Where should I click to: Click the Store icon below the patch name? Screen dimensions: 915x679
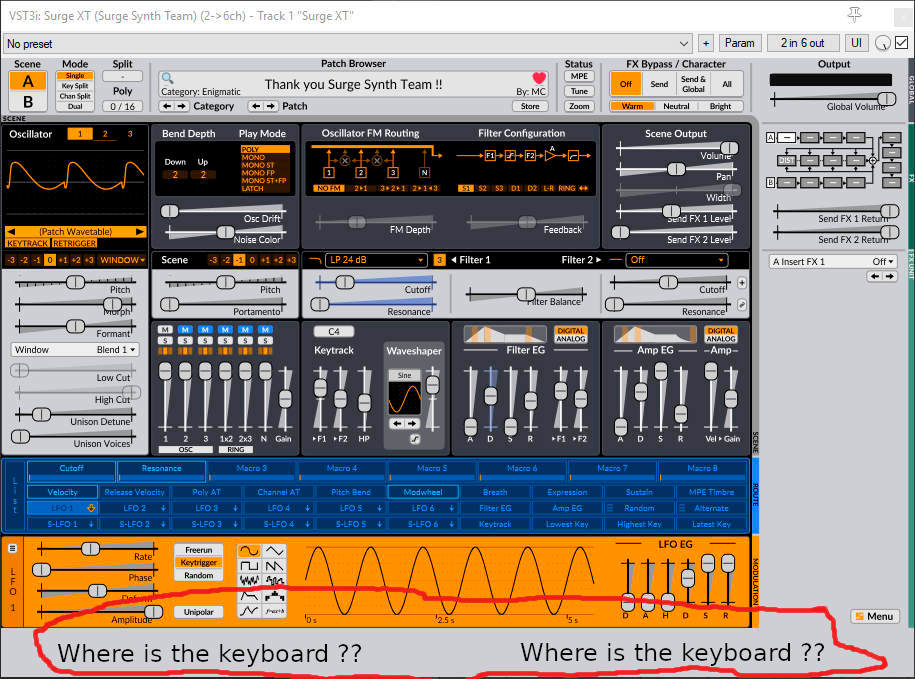pyautogui.click(x=530, y=105)
